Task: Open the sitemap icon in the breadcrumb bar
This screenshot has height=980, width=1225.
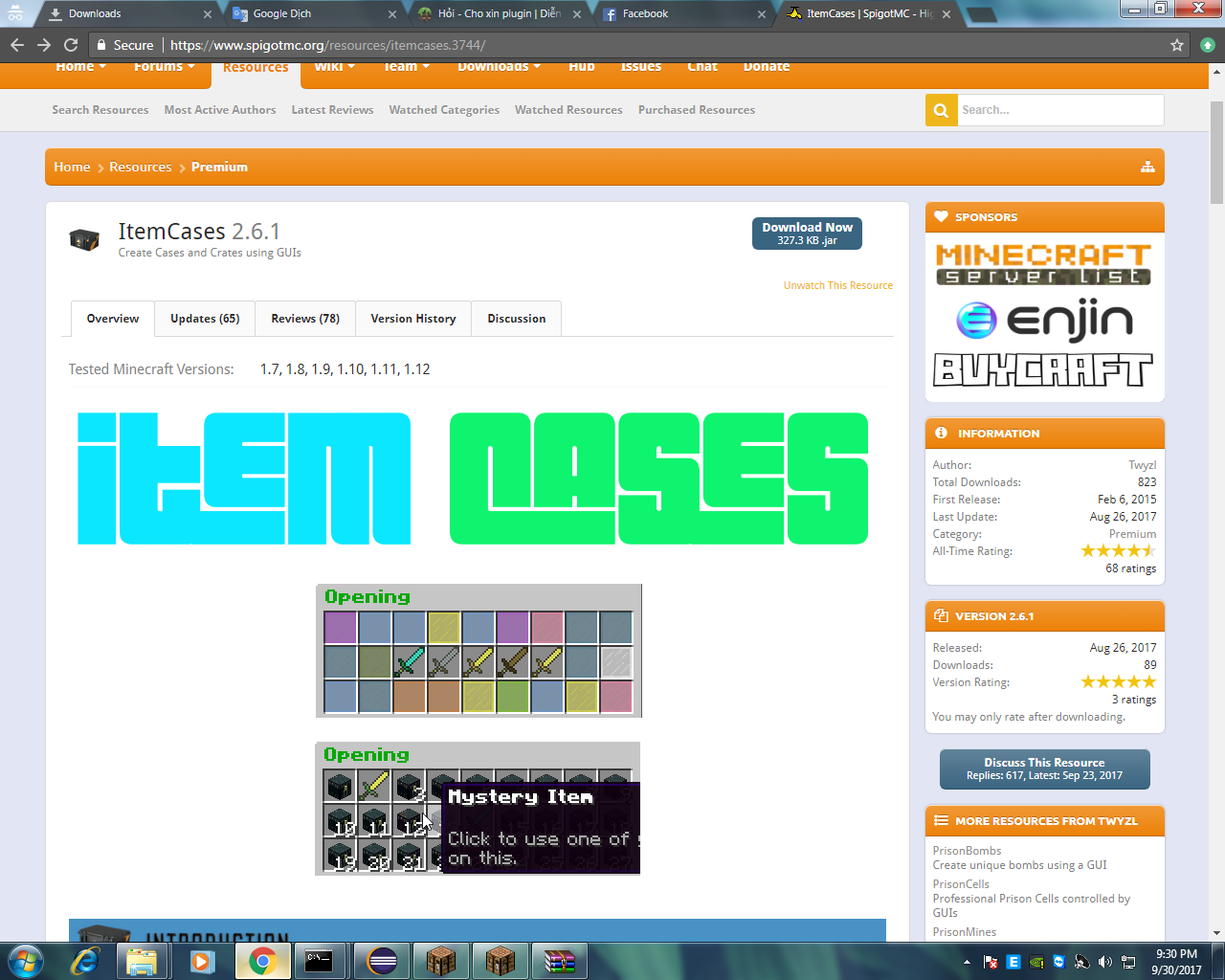Action: pos(1147,167)
